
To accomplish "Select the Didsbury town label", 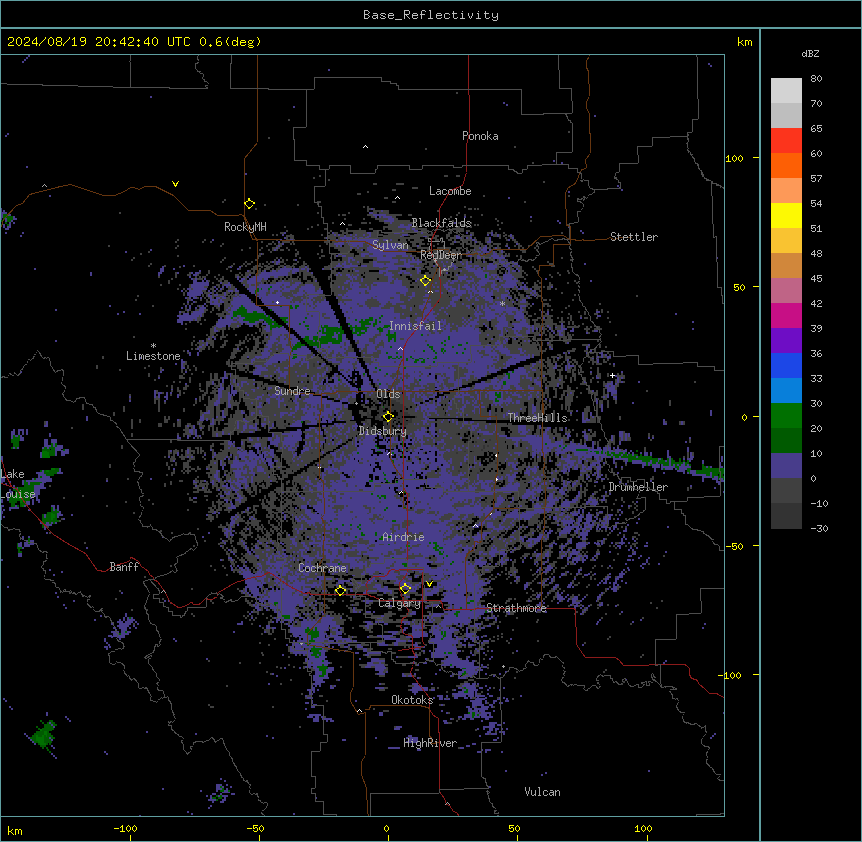I will [x=383, y=431].
